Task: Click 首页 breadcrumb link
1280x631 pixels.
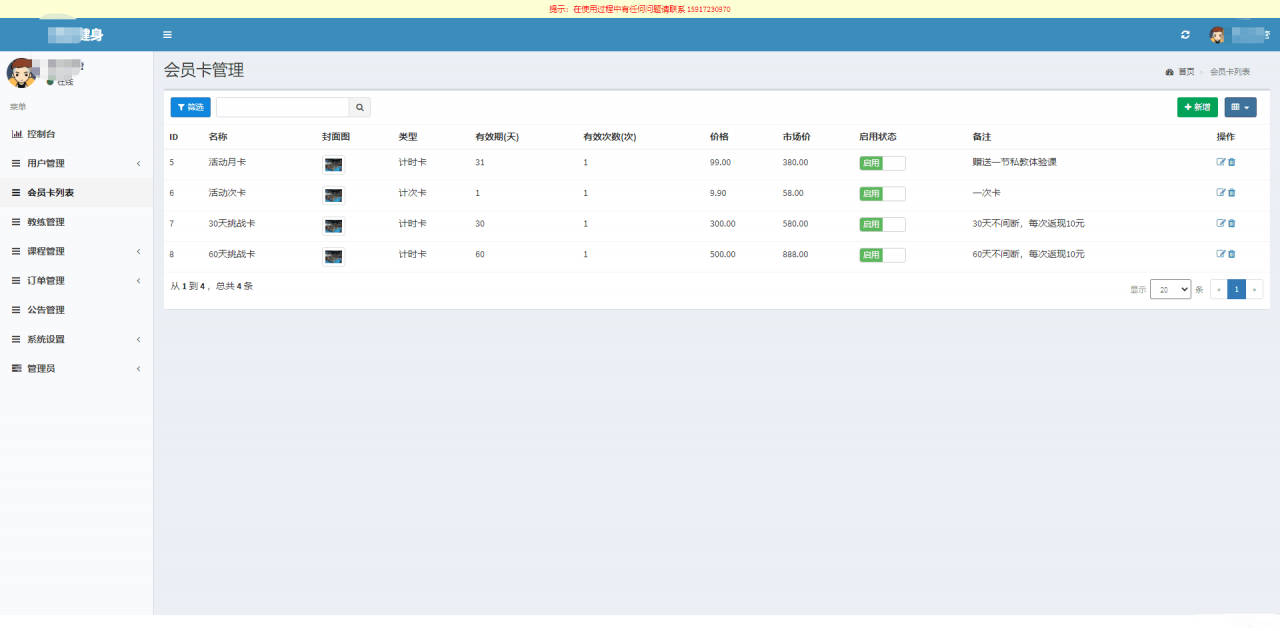Action: click(x=1186, y=72)
